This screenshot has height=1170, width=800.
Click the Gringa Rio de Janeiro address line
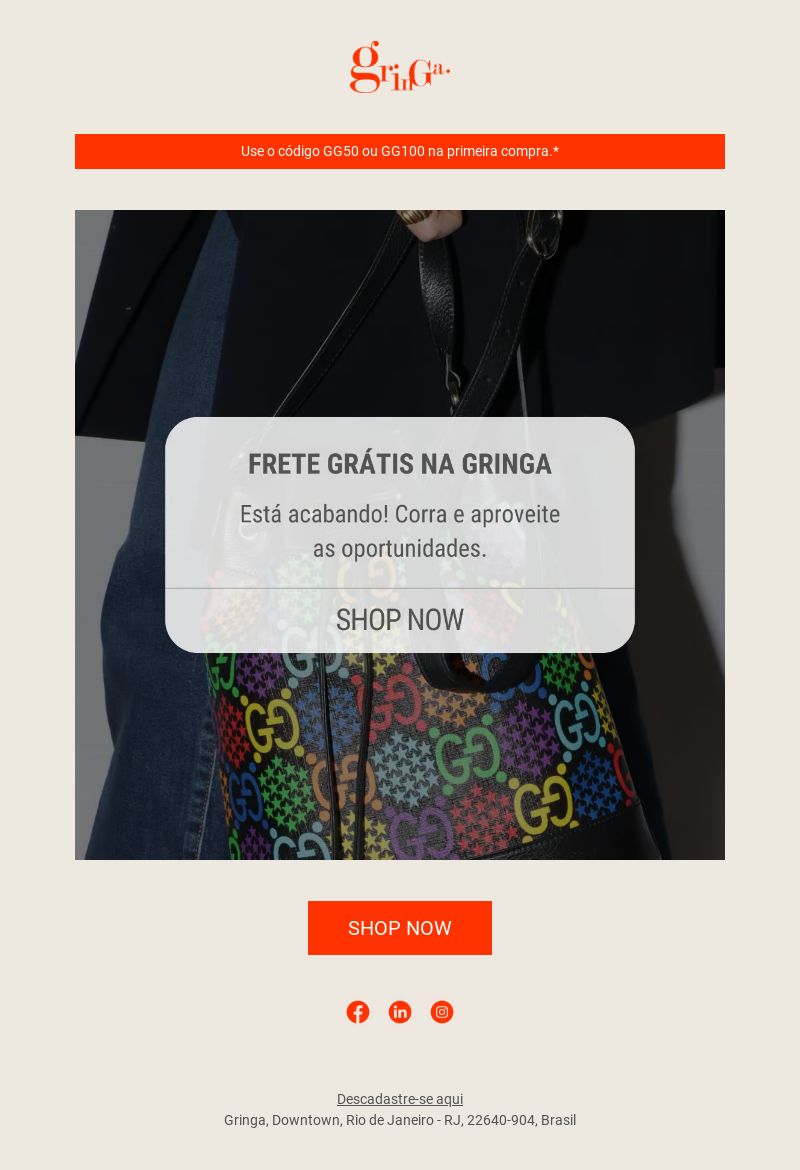(400, 1120)
